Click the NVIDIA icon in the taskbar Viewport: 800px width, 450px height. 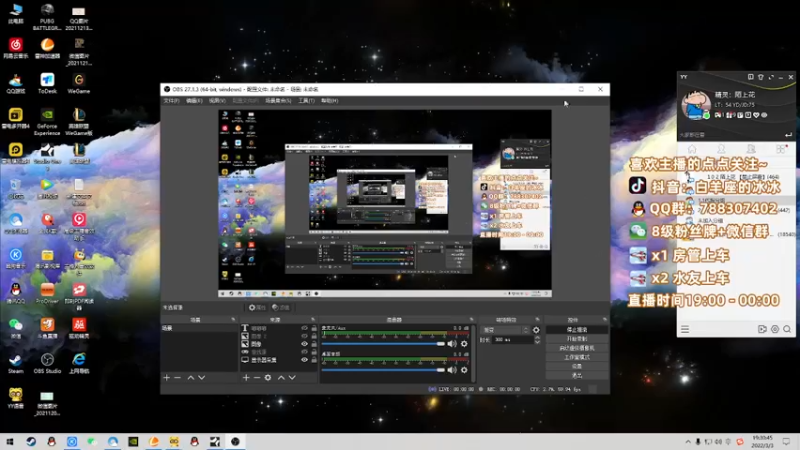[133, 441]
